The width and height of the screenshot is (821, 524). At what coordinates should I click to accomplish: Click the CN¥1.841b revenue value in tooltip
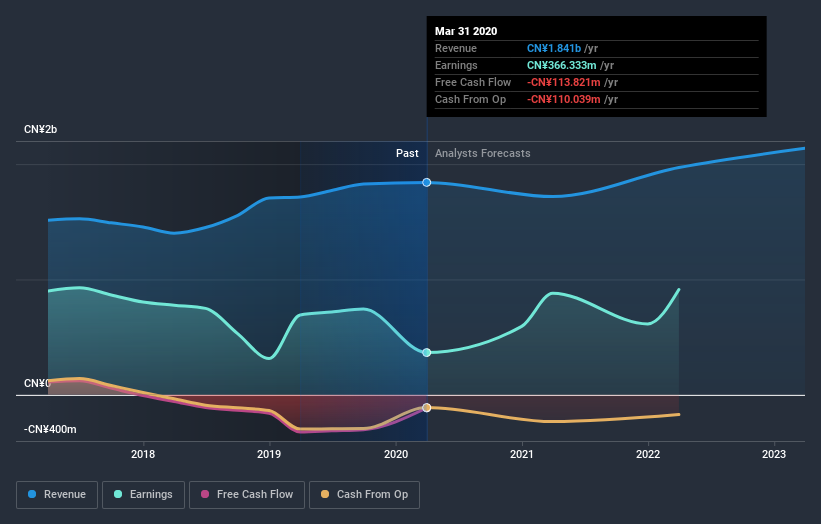pyautogui.click(x=554, y=48)
